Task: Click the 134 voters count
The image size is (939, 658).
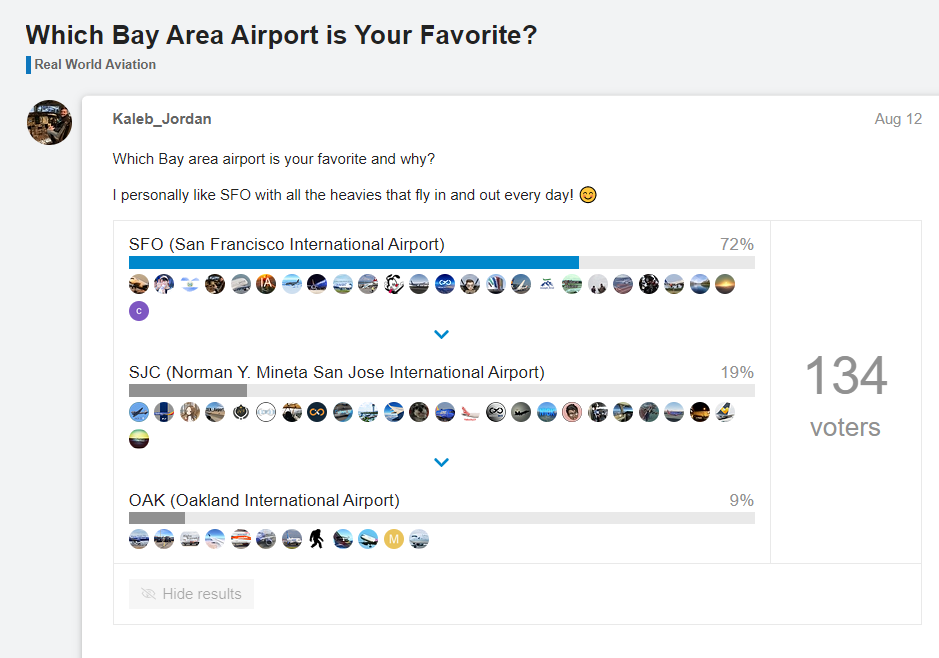Action: click(846, 377)
